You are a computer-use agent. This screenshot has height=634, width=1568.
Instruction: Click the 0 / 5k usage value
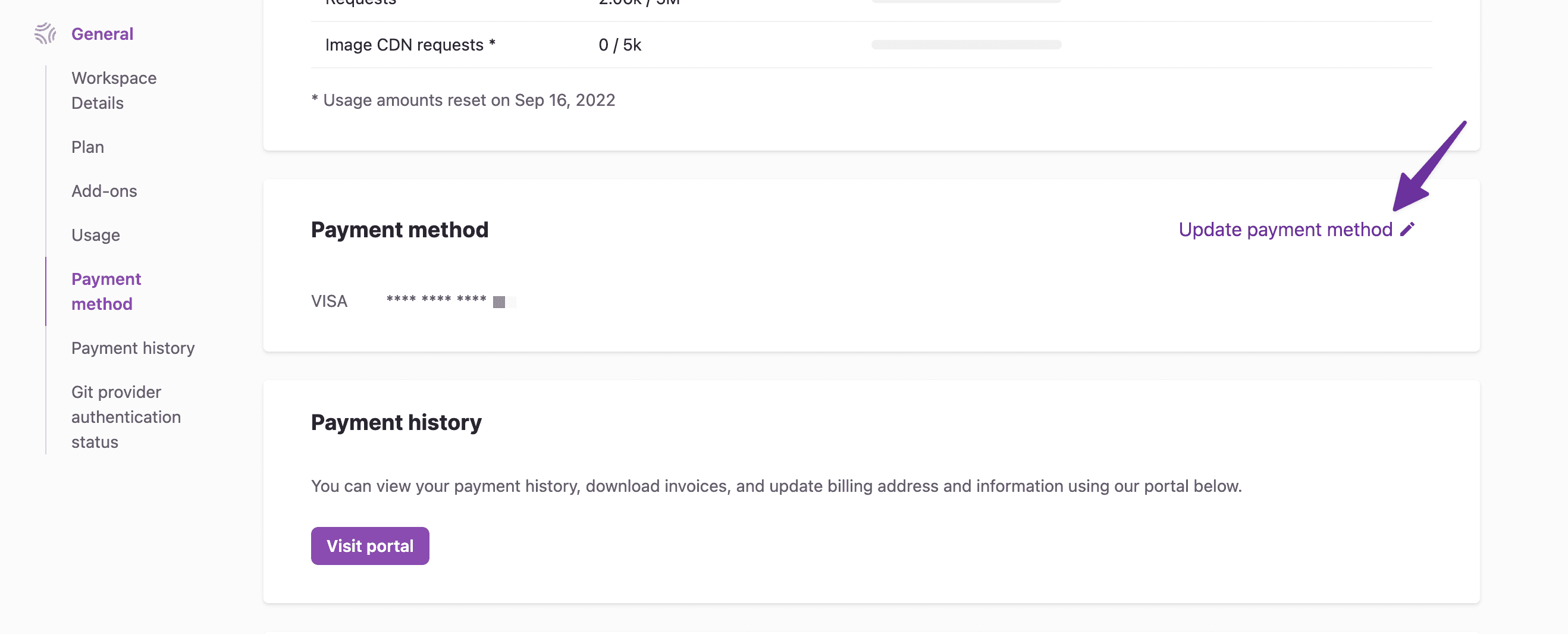click(620, 45)
